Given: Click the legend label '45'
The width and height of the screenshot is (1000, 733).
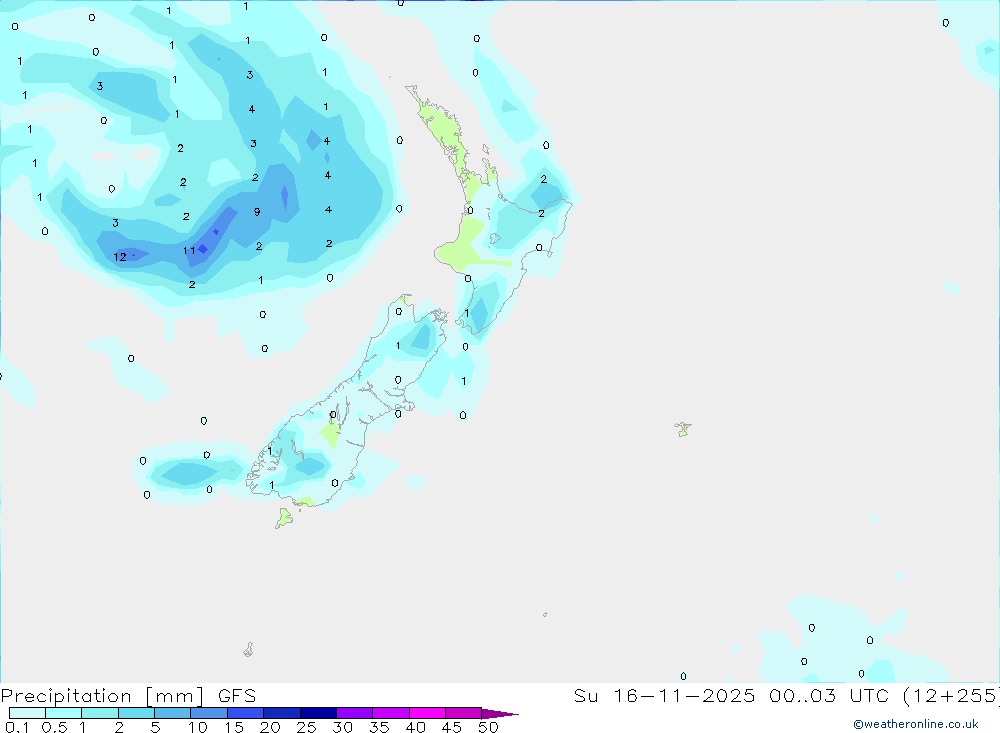Looking at the screenshot, I should click(x=452, y=727).
